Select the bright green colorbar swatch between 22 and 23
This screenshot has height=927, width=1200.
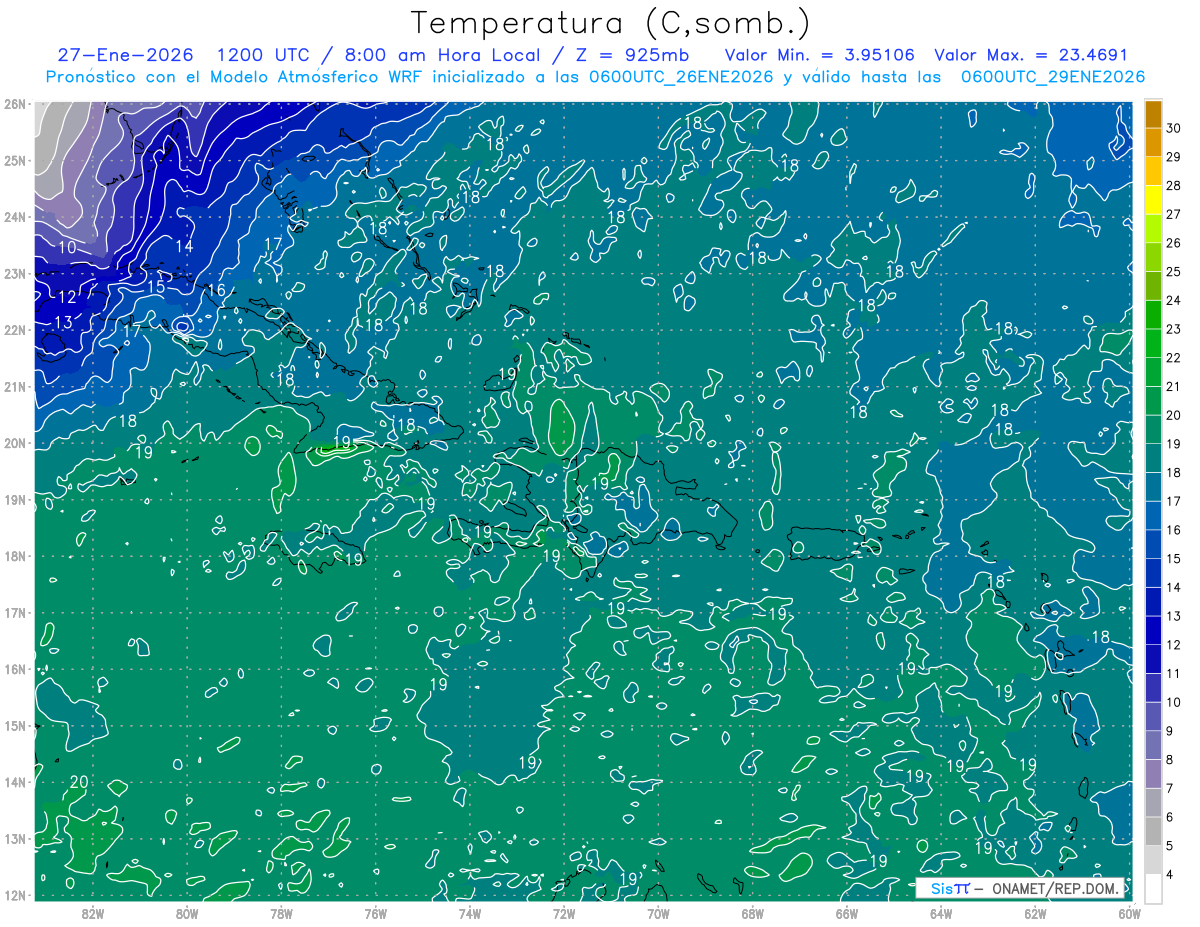click(1153, 343)
